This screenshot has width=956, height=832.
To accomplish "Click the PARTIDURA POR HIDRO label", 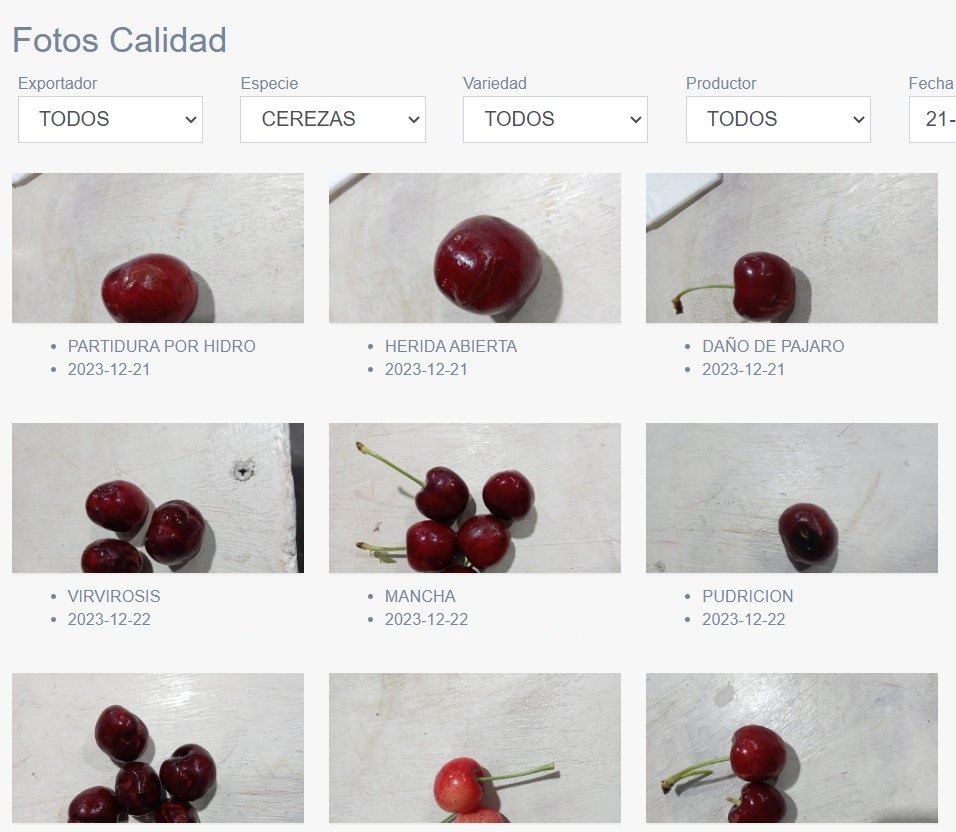I will point(162,346).
